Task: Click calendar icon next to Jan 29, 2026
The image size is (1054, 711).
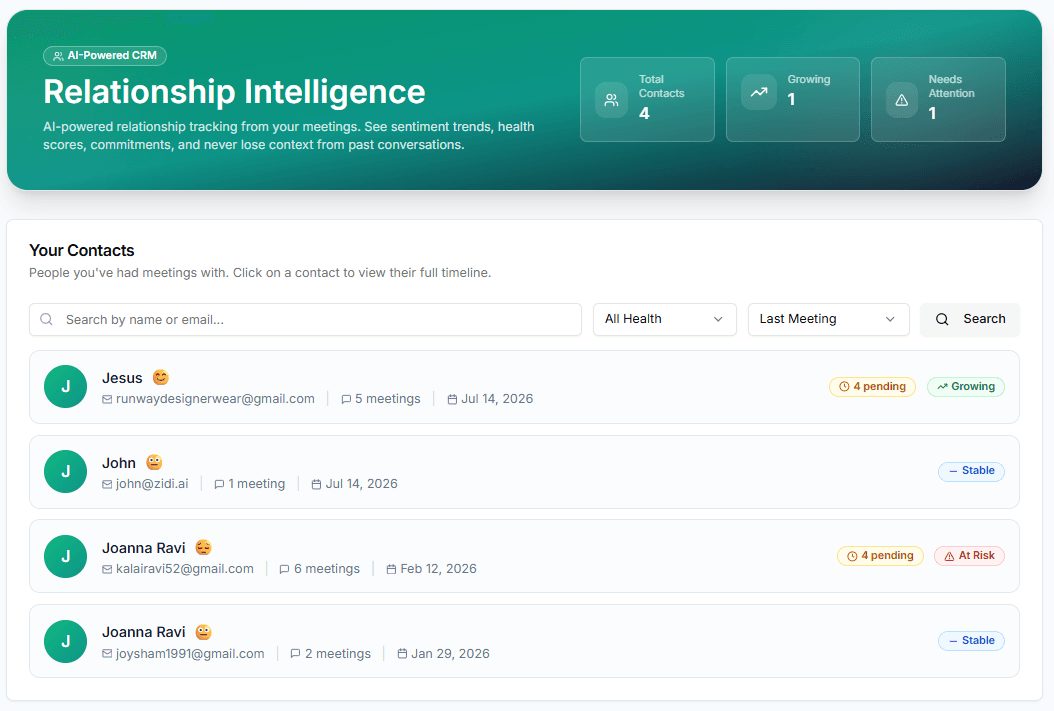Action: point(402,654)
